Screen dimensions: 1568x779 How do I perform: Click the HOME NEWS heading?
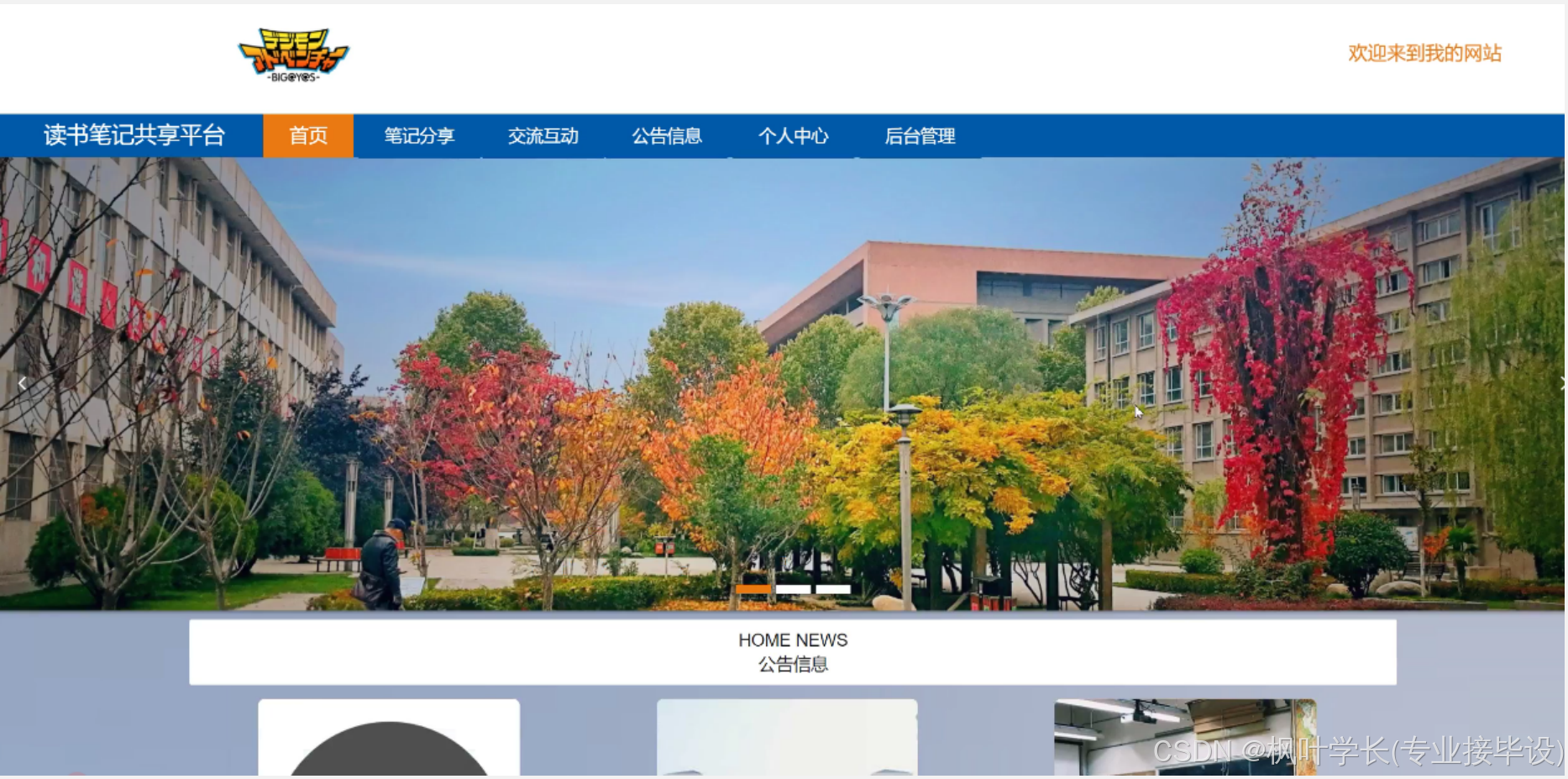pos(793,640)
